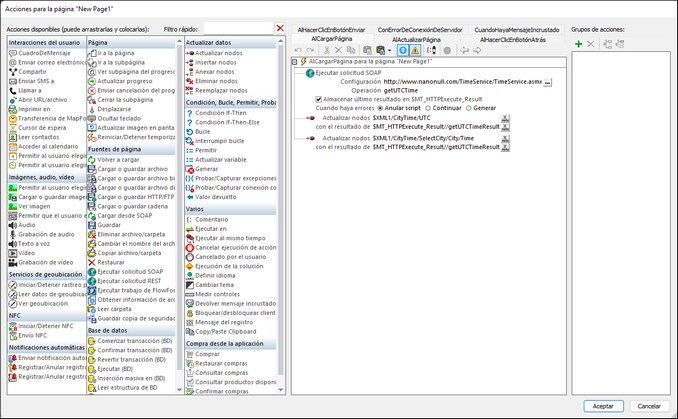Open the paste options dropdown arrow
Viewport: 678px width, 419px height.
pos(390,51)
